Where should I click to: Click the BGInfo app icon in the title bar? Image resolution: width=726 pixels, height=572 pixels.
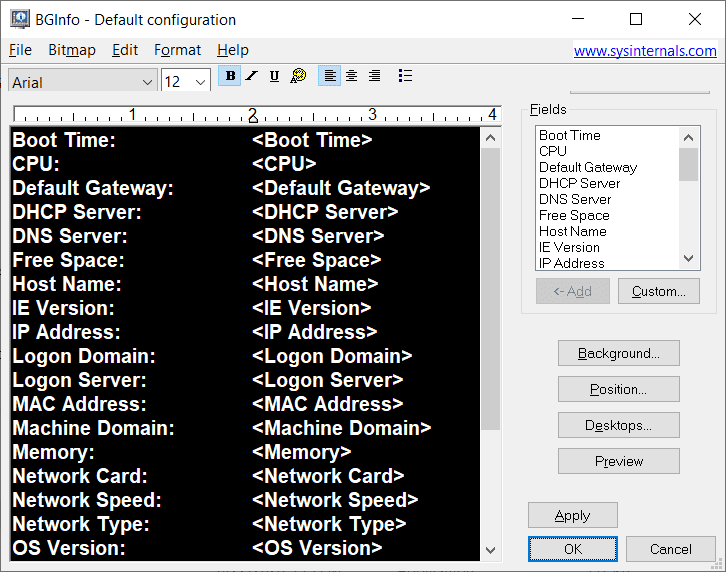(20, 19)
